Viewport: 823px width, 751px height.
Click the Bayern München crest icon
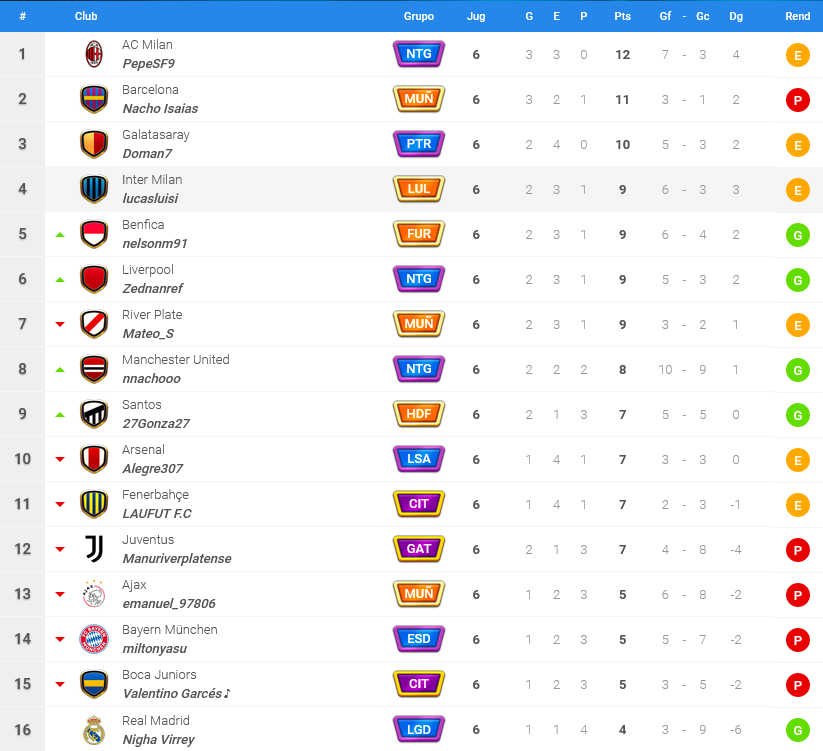94,639
